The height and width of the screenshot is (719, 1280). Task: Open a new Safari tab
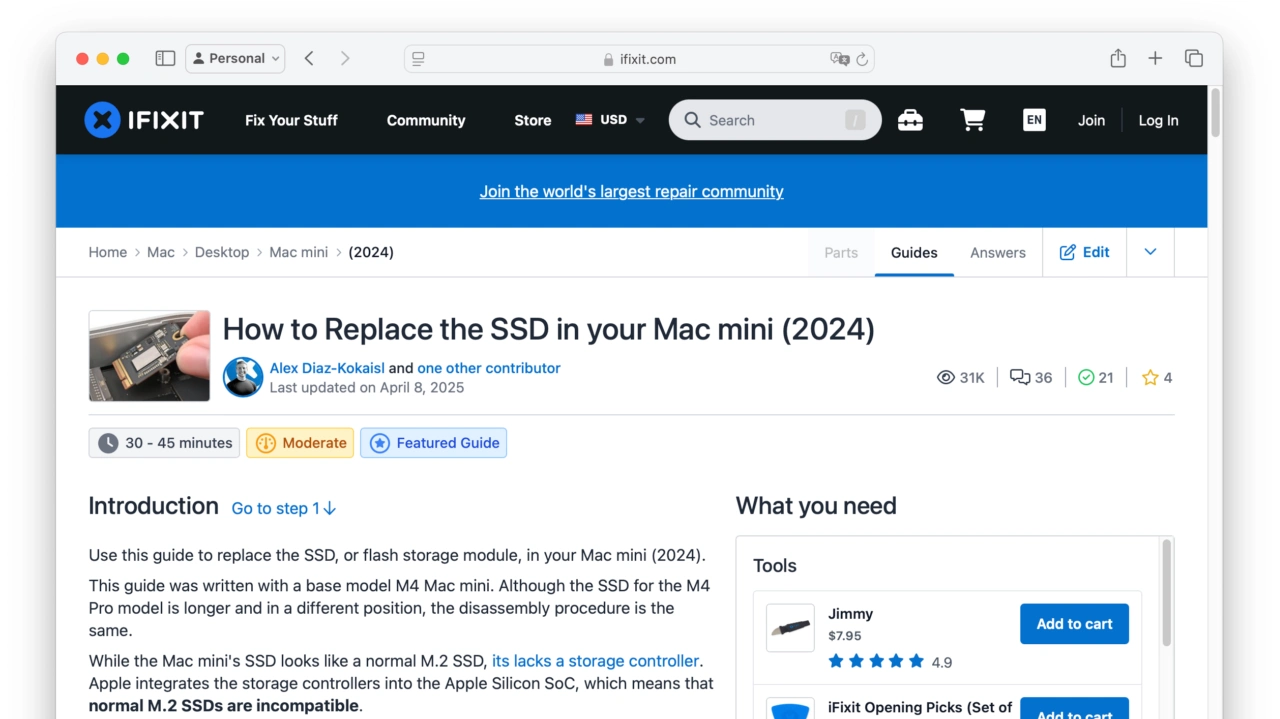pyautogui.click(x=1155, y=59)
